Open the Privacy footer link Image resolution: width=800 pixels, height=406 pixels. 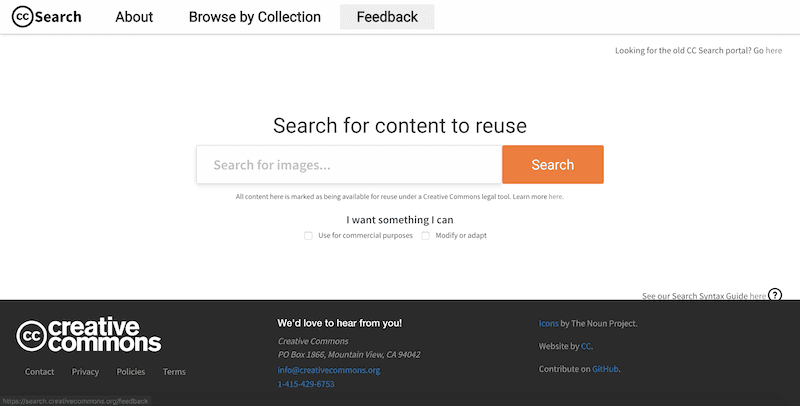(x=86, y=372)
